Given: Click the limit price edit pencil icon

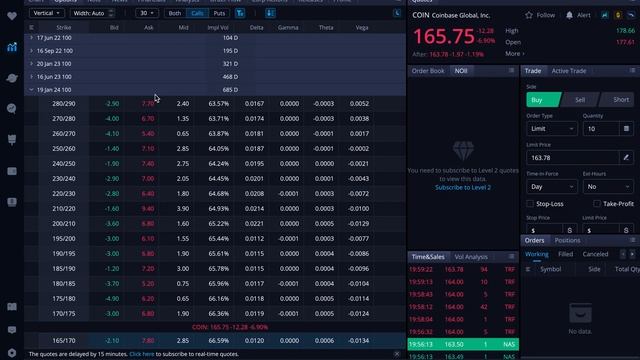Looking at the screenshot, I should pos(626,157).
